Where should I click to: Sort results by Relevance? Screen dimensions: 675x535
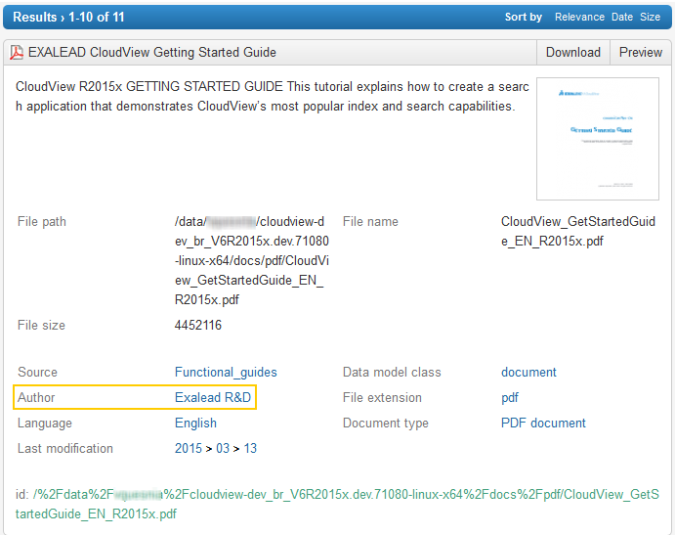tap(579, 17)
